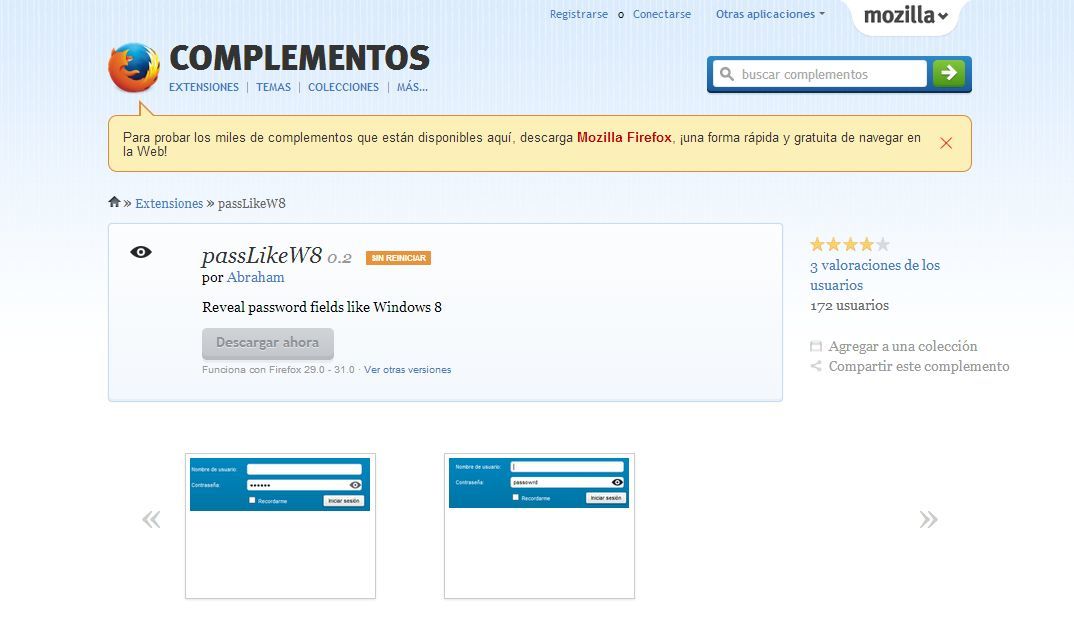Open first screenshot with hidden password
The width and height of the screenshot is (1074, 622).
coord(280,525)
